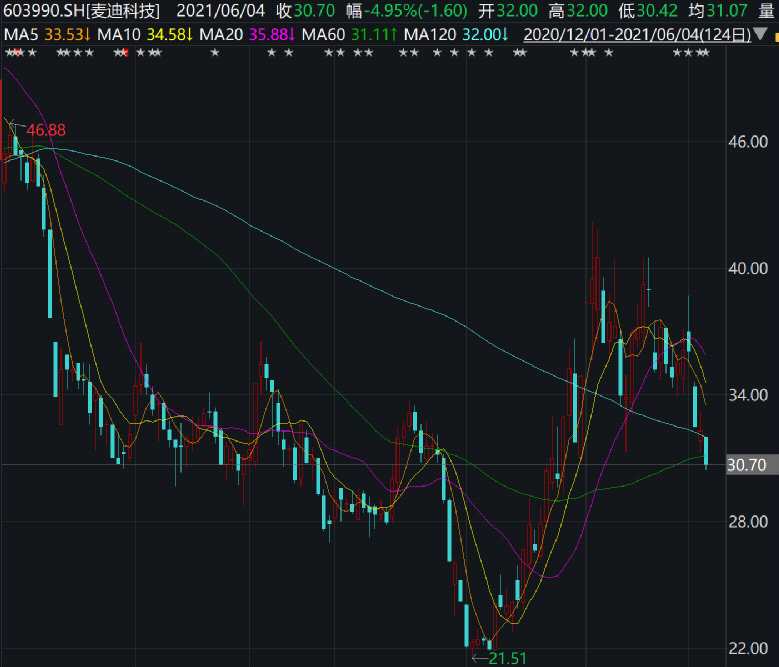Select stock code 603990.SH[麦迪科技]

(x=81, y=10)
